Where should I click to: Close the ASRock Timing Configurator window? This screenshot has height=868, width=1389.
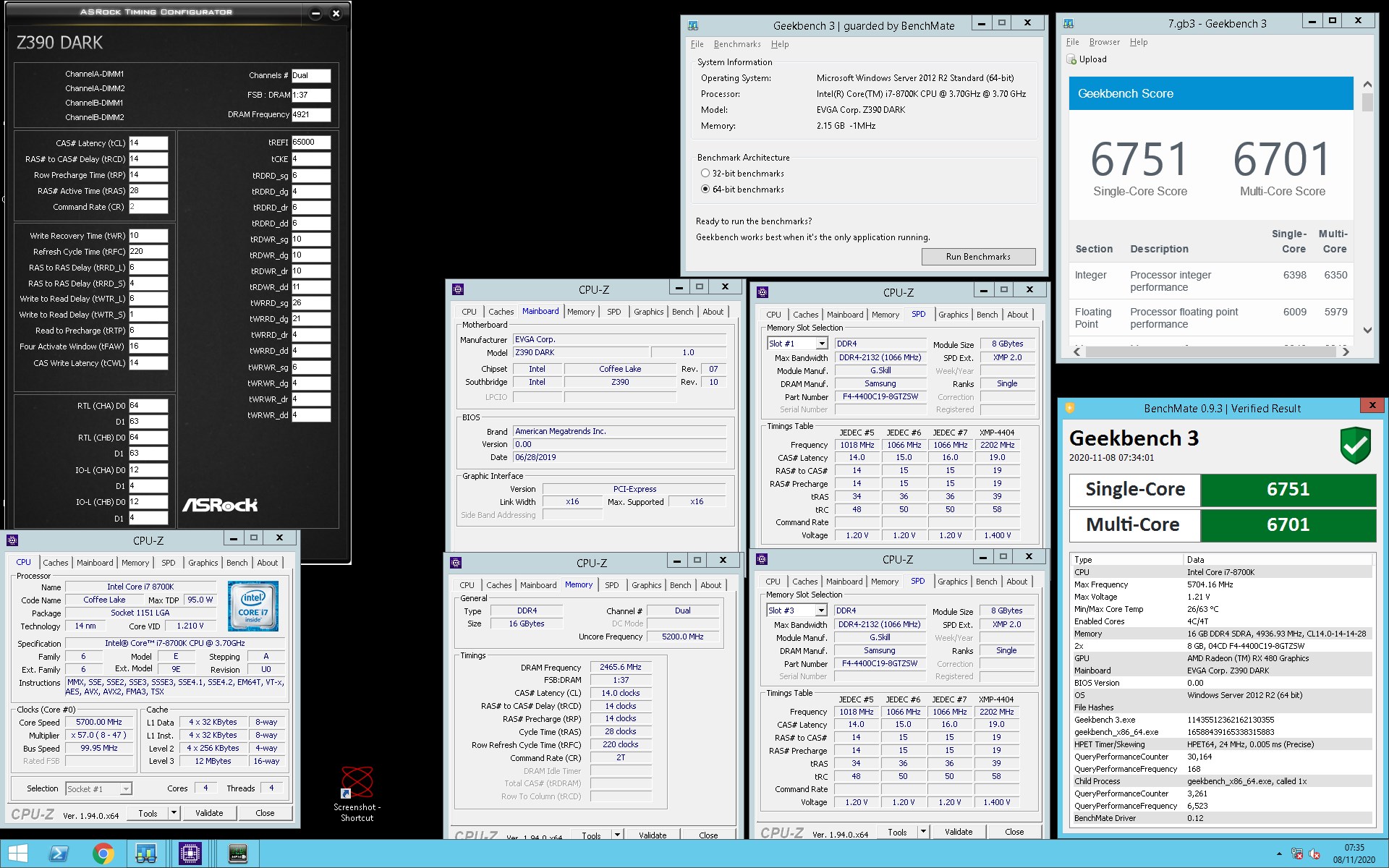(x=336, y=13)
